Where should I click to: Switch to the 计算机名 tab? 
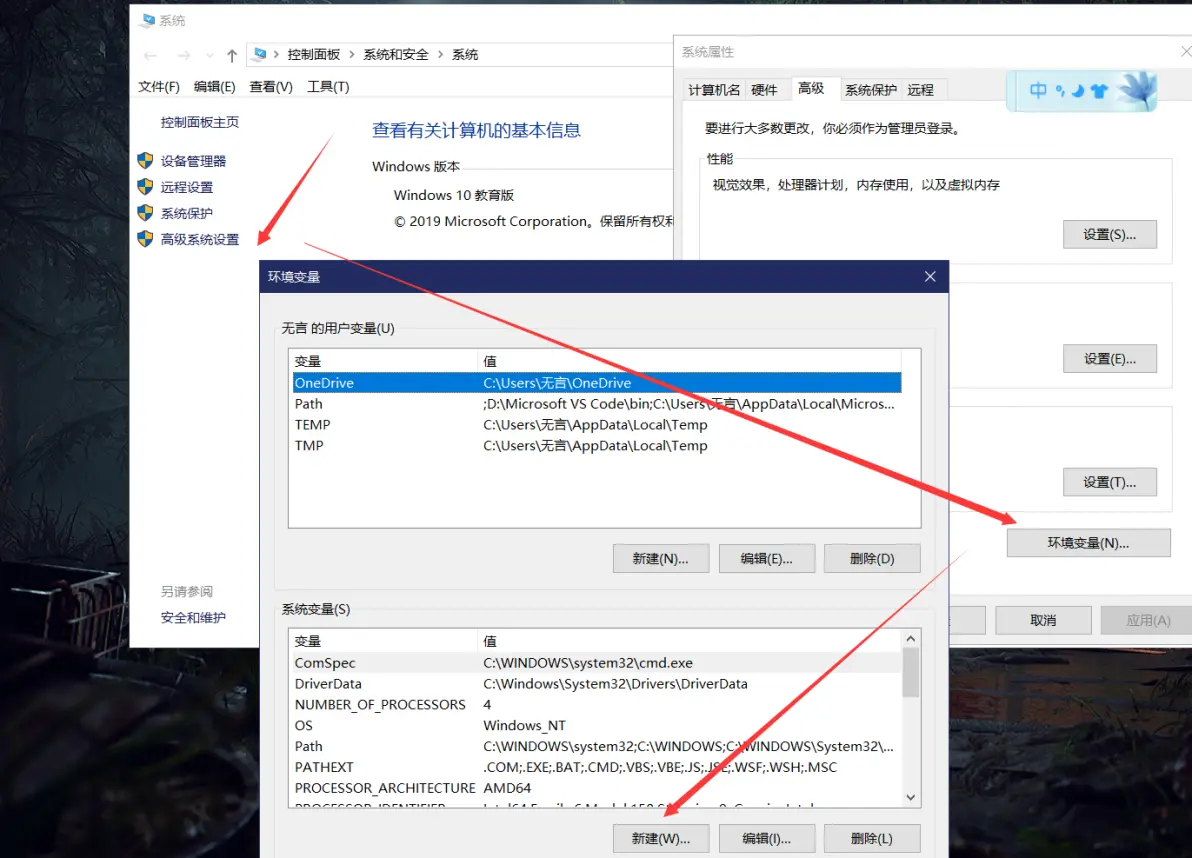[714, 90]
